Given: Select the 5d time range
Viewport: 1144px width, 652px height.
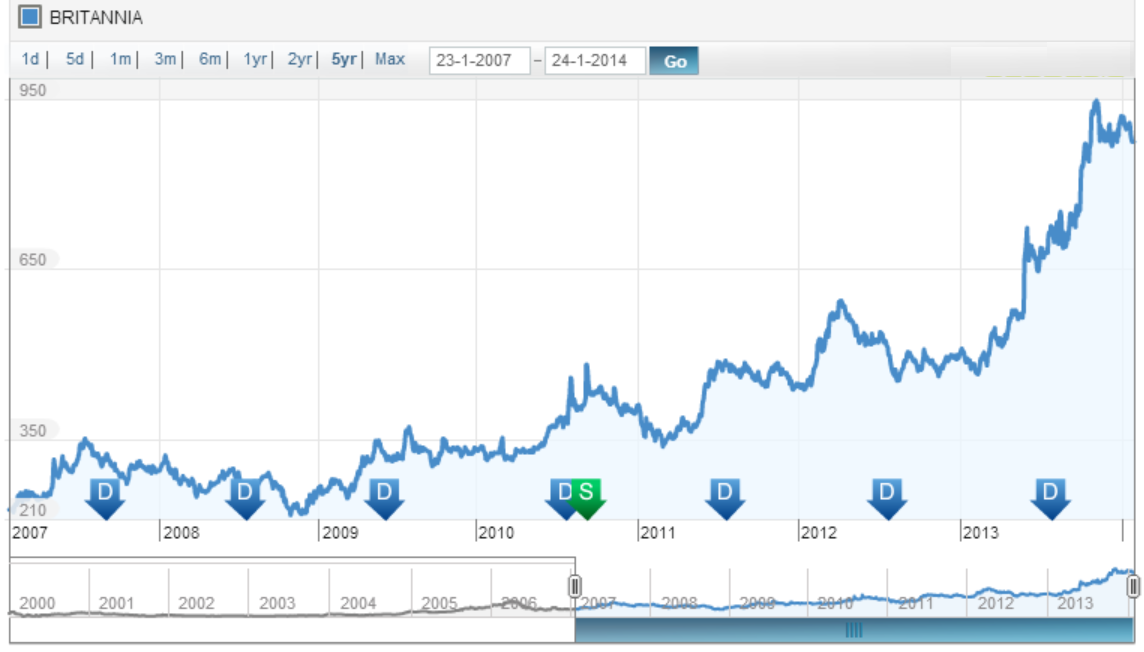Looking at the screenshot, I should (x=75, y=60).
